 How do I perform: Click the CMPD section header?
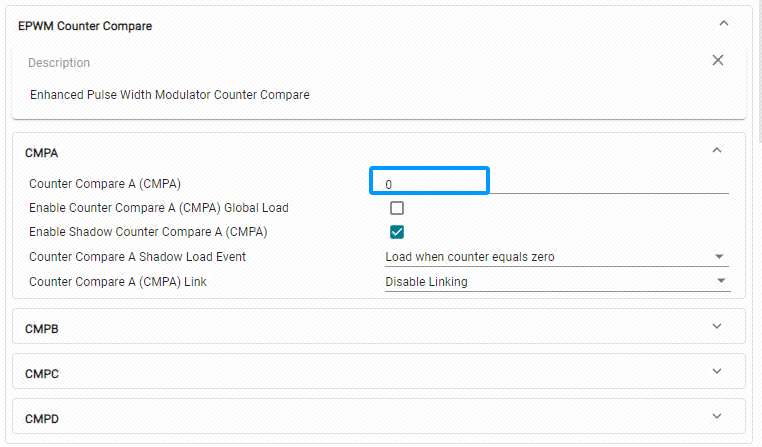379,416
